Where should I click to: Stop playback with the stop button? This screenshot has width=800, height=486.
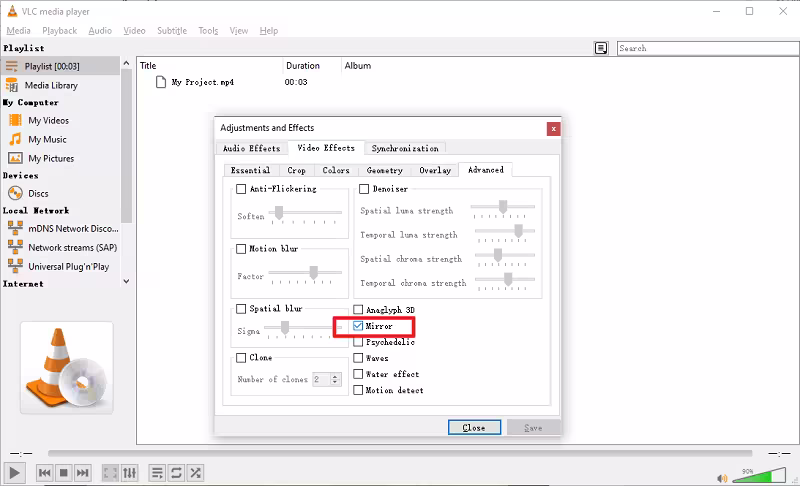click(63, 473)
